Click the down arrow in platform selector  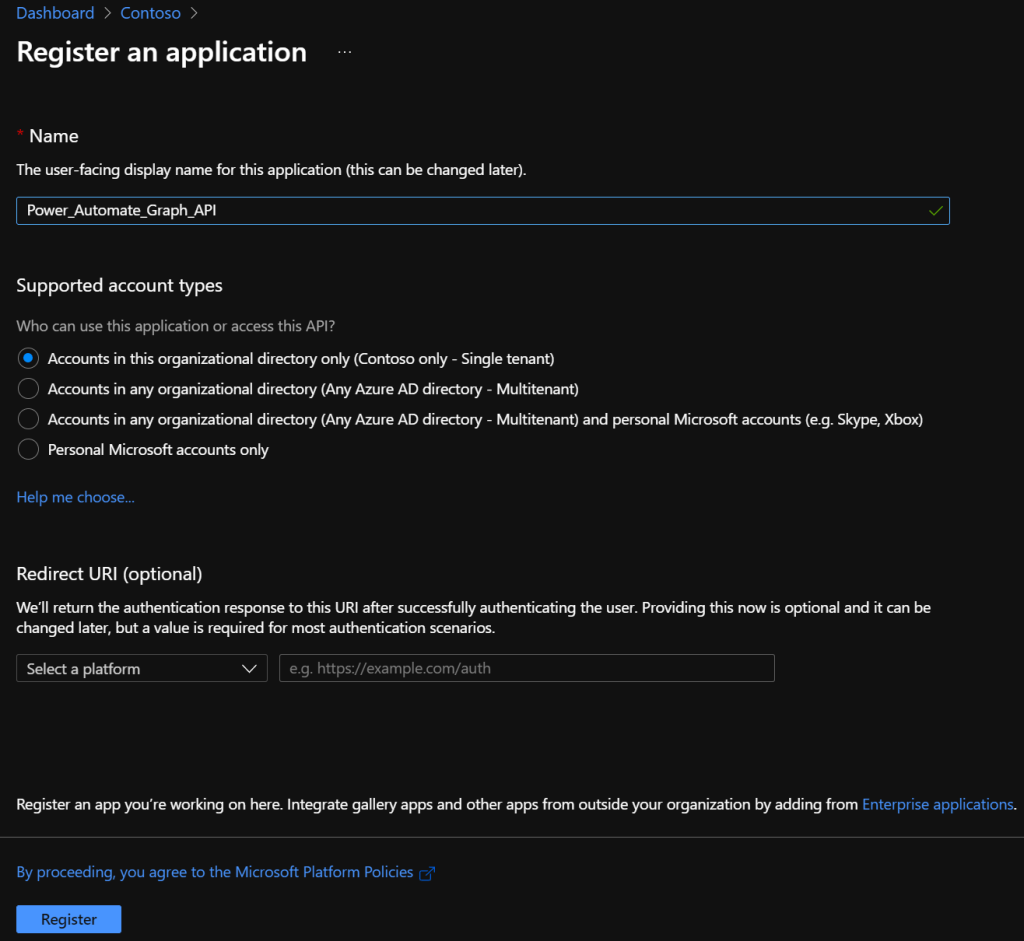point(250,669)
